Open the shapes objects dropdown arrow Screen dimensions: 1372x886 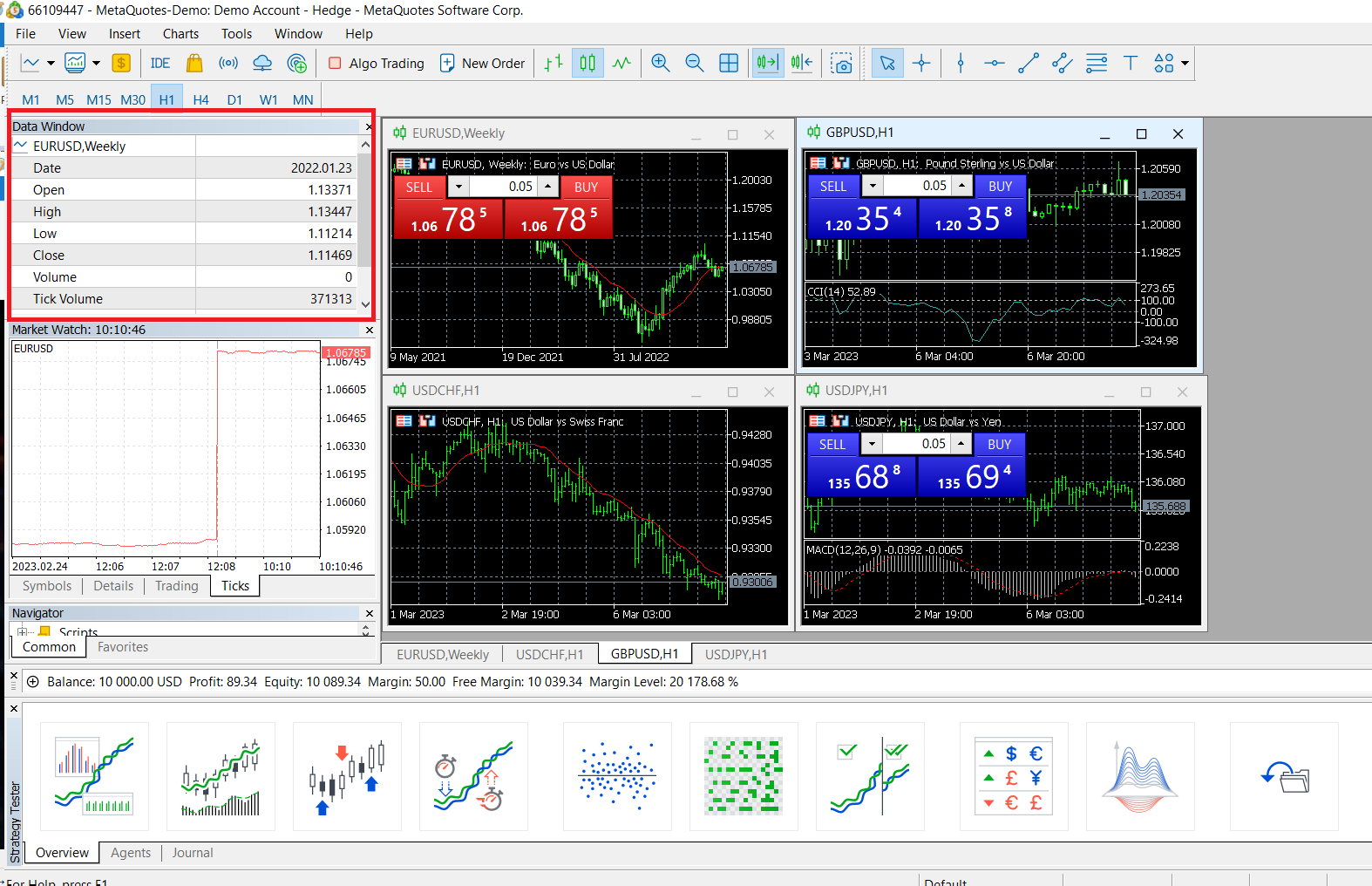pyautogui.click(x=1185, y=63)
